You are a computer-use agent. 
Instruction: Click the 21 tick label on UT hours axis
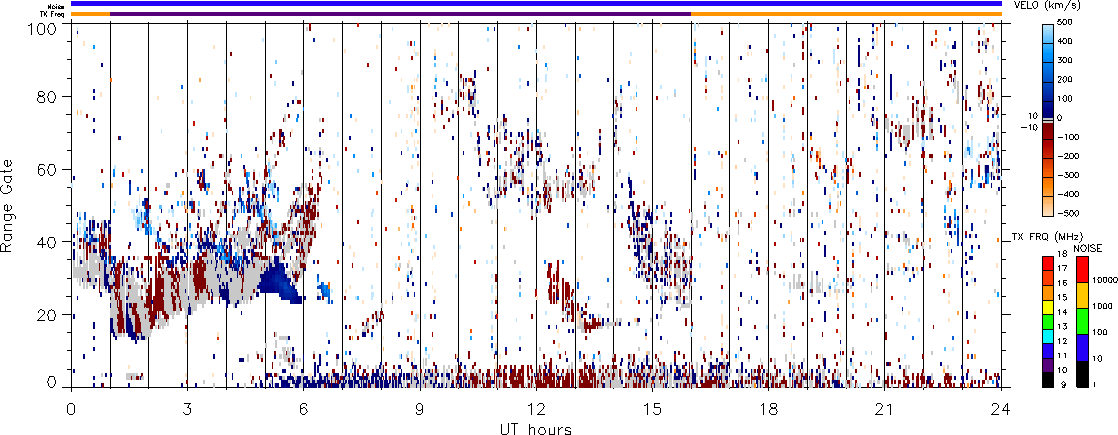click(885, 409)
